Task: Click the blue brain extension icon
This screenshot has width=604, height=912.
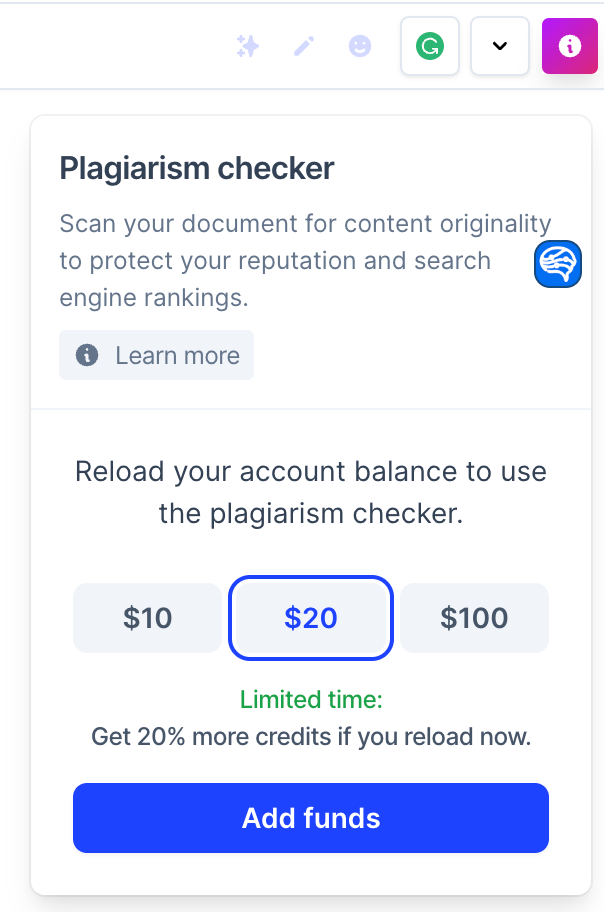Action: [558, 265]
